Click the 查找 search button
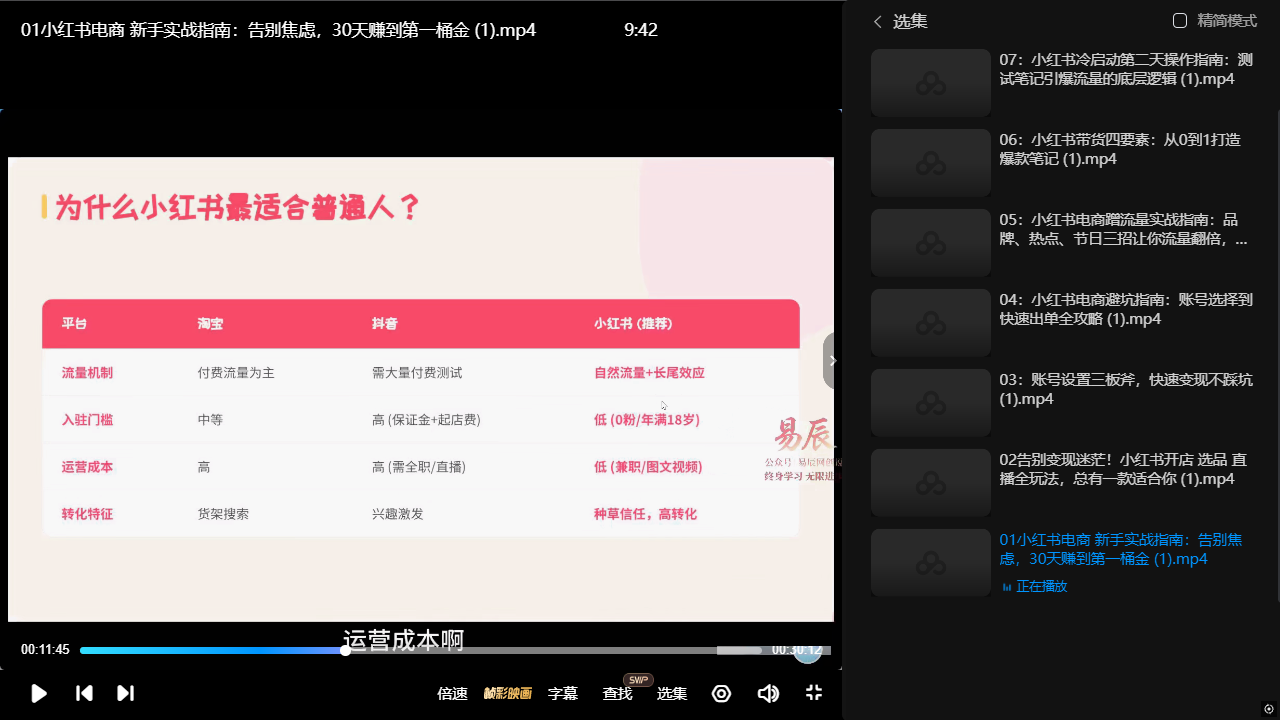1280x720 pixels. [617, 693]
